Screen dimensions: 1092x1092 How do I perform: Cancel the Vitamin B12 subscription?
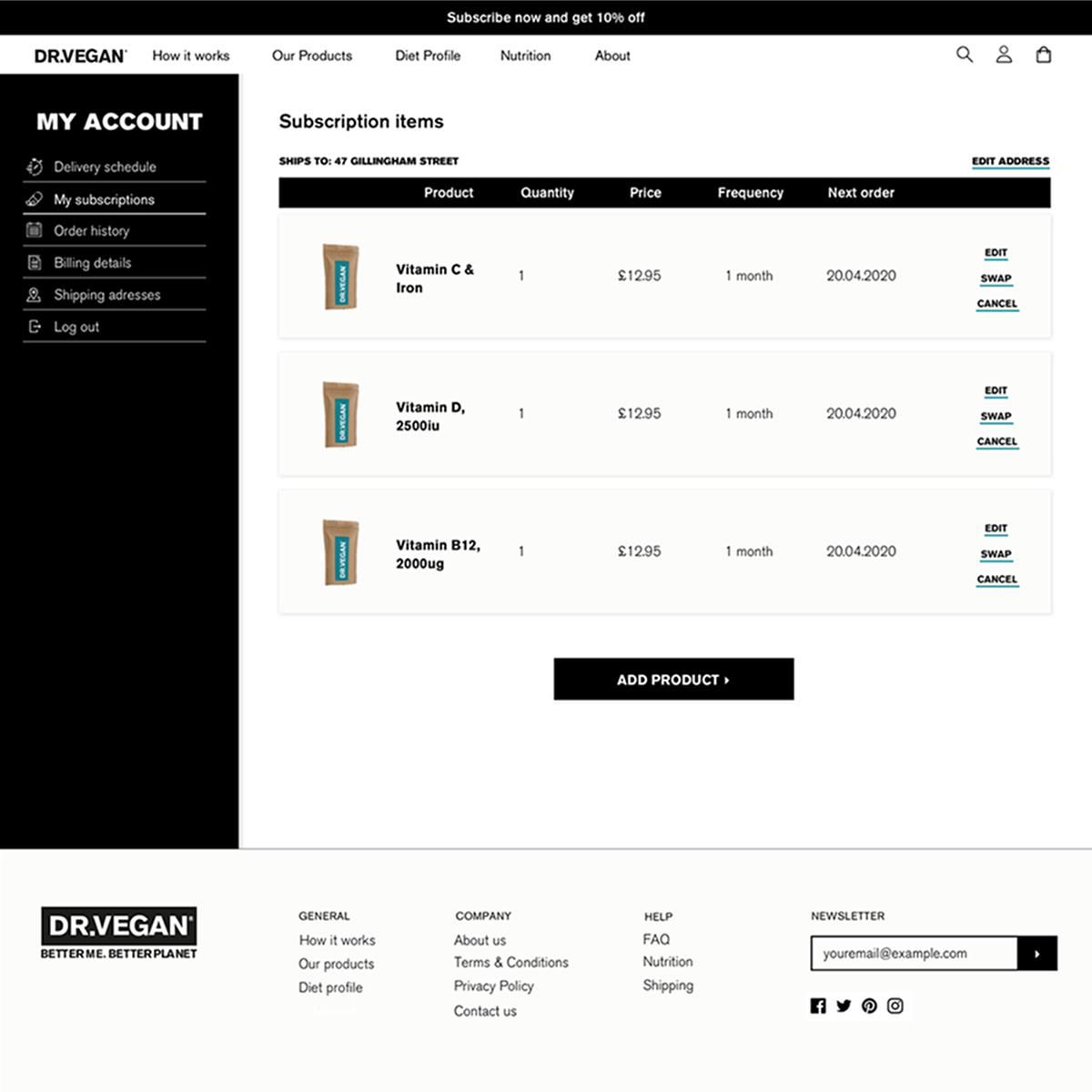click(997, 579)
